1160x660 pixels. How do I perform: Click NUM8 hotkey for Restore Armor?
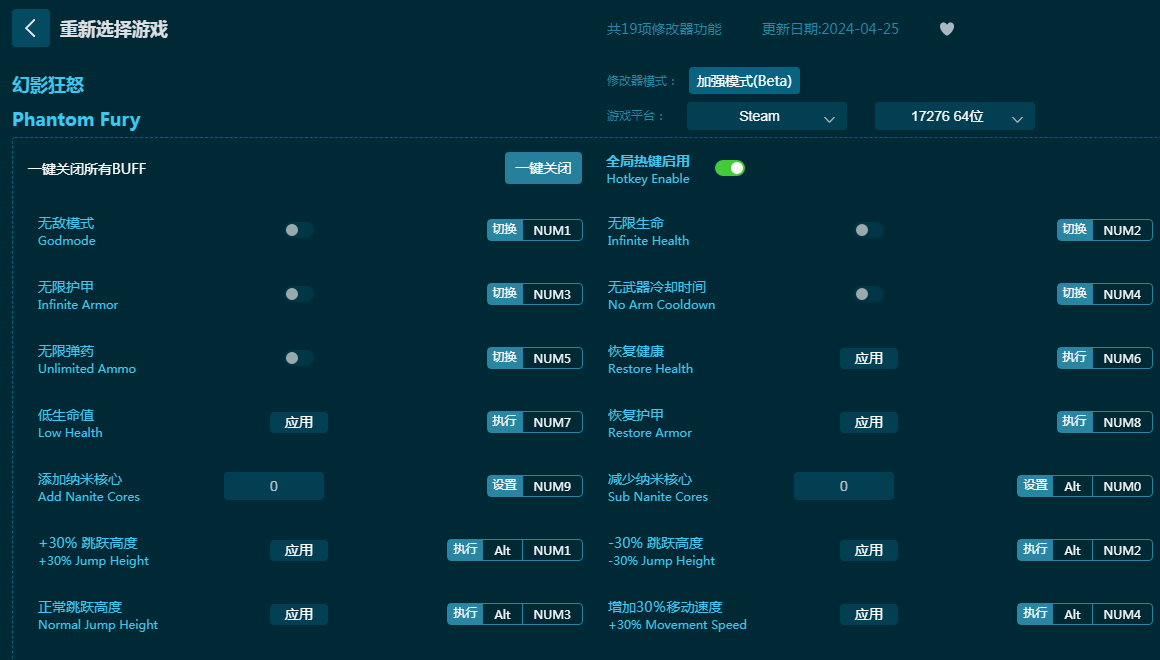pyautogui.click(x=1122, y=422)
